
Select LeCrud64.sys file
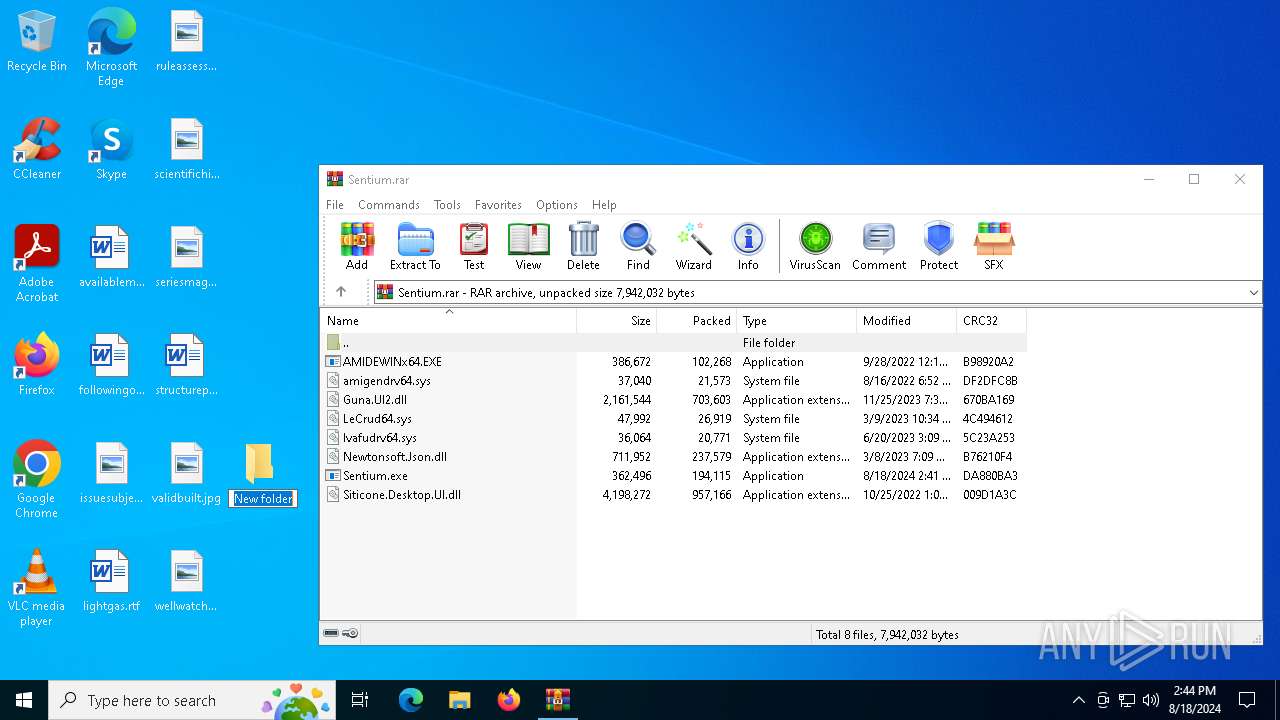pyautogui.click(x=674, y=418)
